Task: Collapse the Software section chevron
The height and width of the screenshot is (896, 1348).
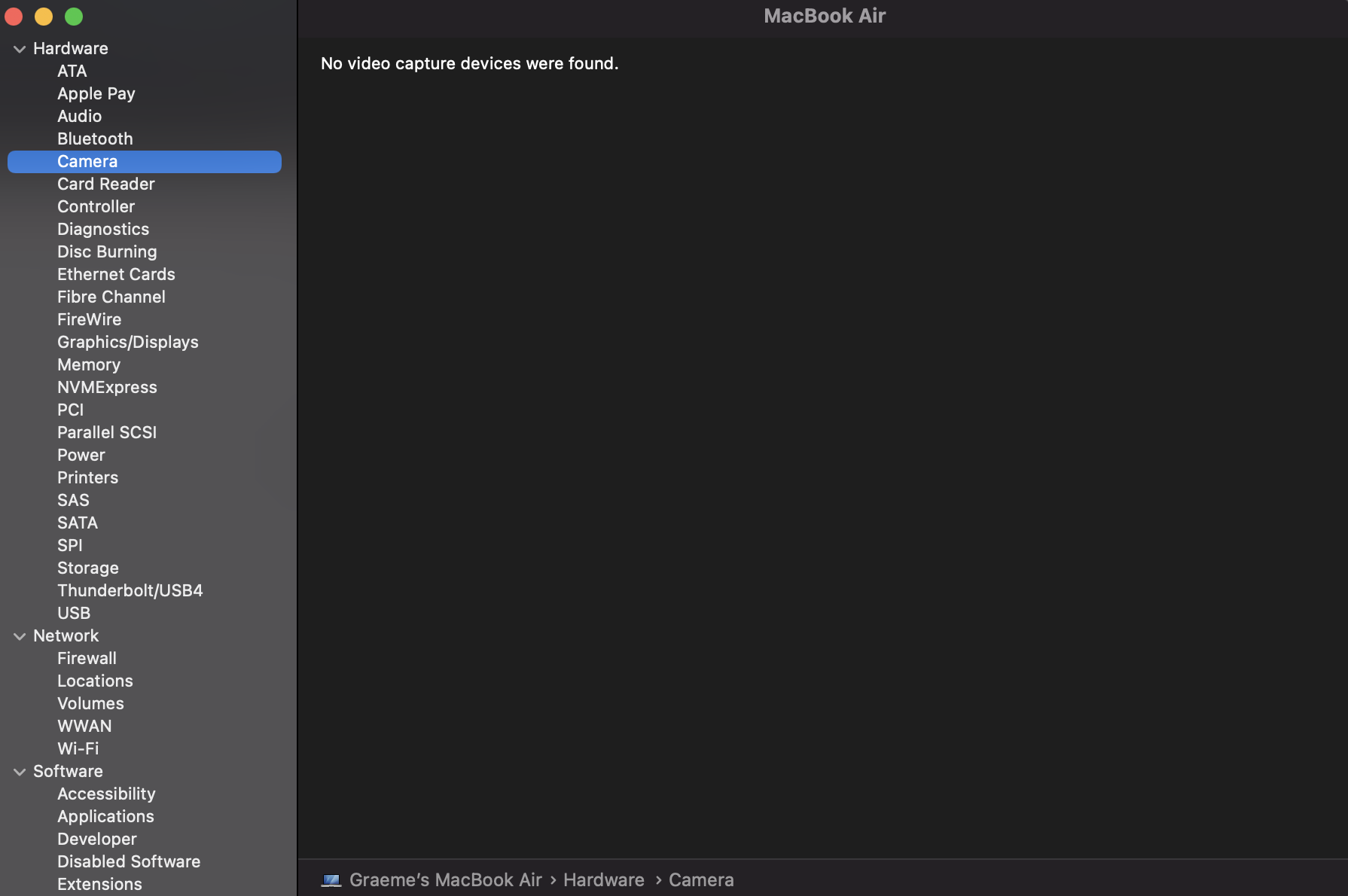Action: (20, 772)
